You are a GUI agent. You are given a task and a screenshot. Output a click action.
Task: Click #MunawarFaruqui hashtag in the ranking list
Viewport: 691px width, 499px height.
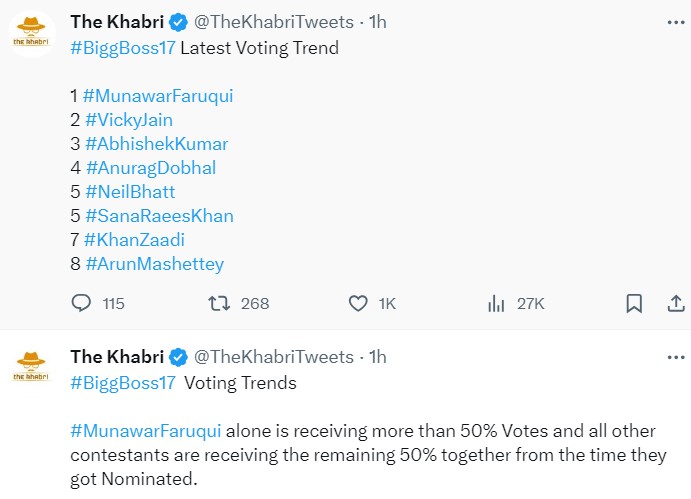158,96
